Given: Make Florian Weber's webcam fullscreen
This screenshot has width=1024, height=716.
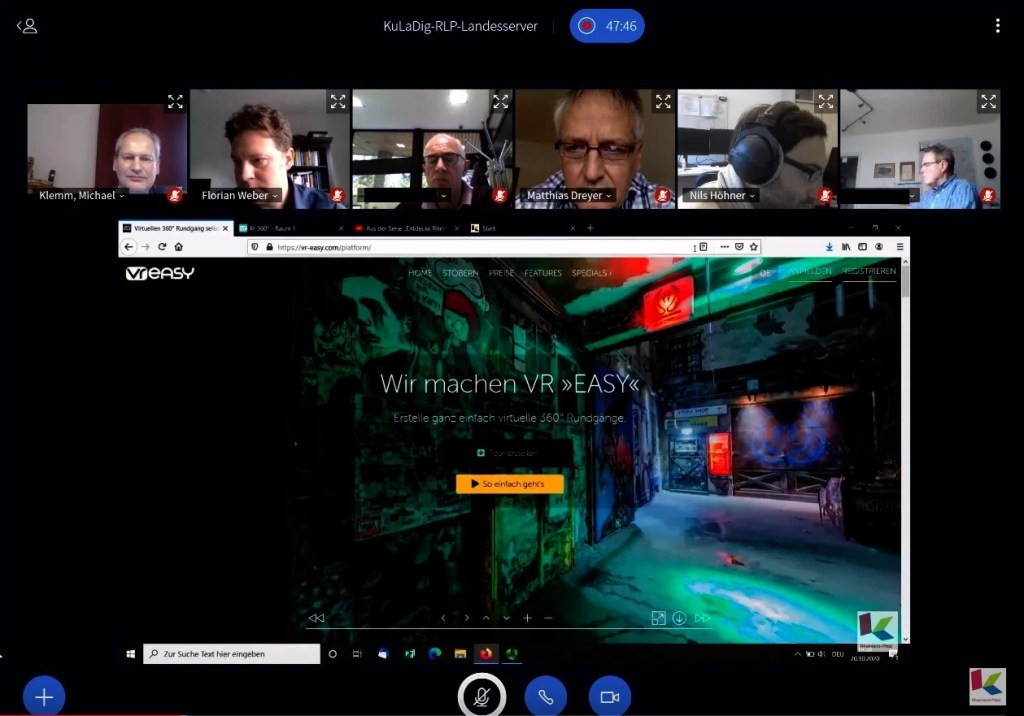Looking at the screenshot, I should [x=338, y=101].
